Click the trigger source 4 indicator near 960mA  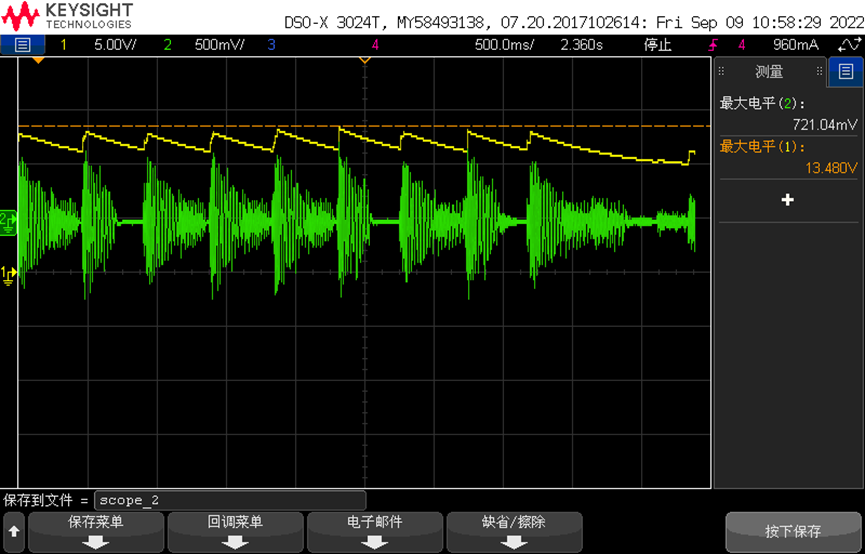pos(741,45)
